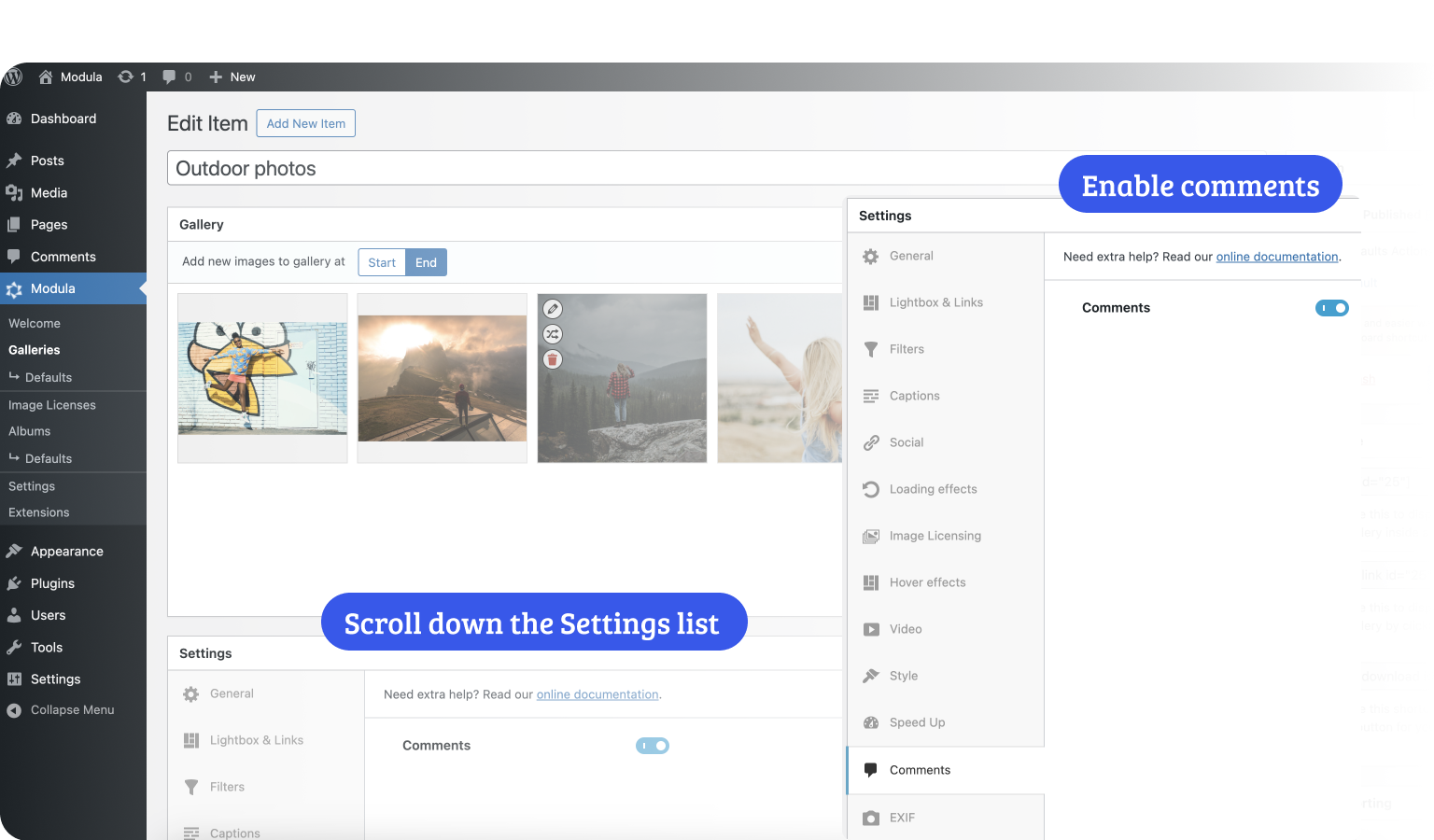The image size is (1434, 840).
Task: Toggle Comments switch in lower settings panel
Action: point(652,746)
